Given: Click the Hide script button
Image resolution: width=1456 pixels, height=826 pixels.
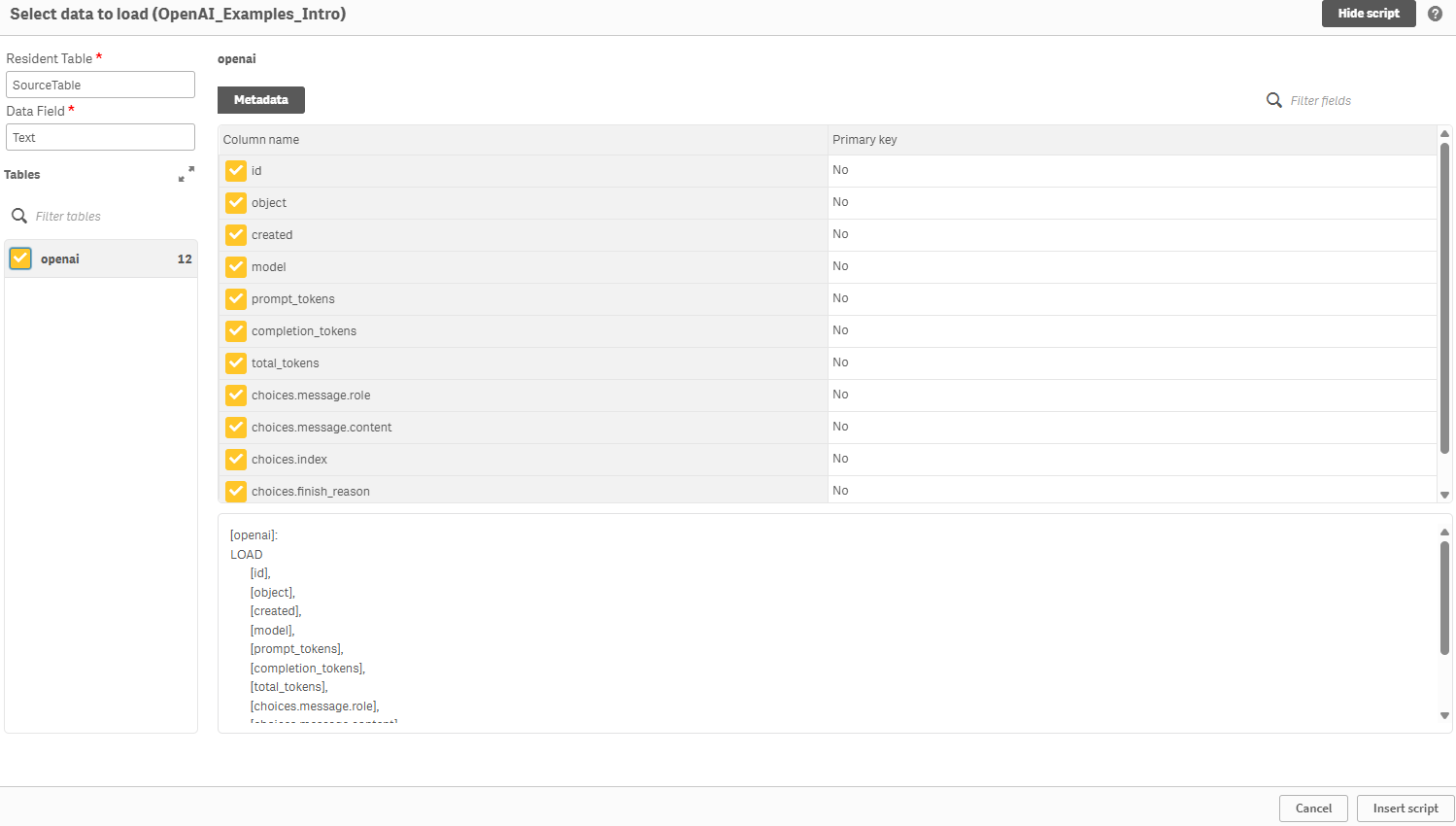Looking at the screenshot, I should point(1369,14).
